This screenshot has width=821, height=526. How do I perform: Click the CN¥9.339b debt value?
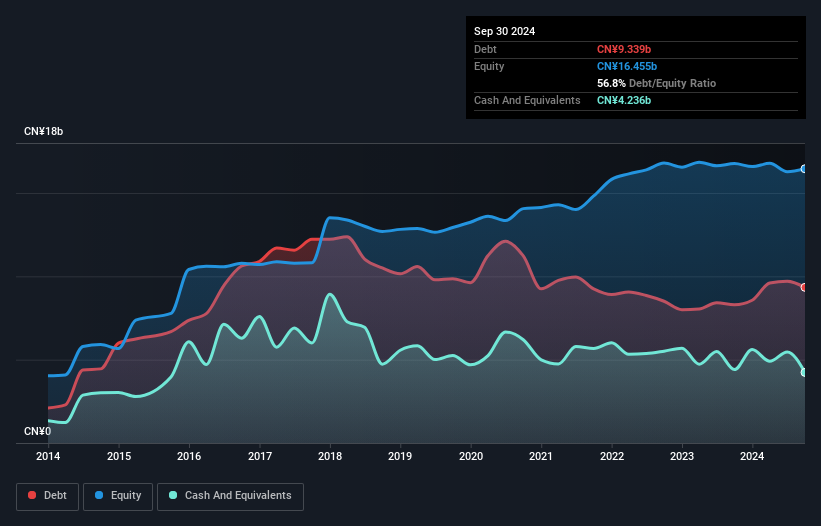(624, 49)
